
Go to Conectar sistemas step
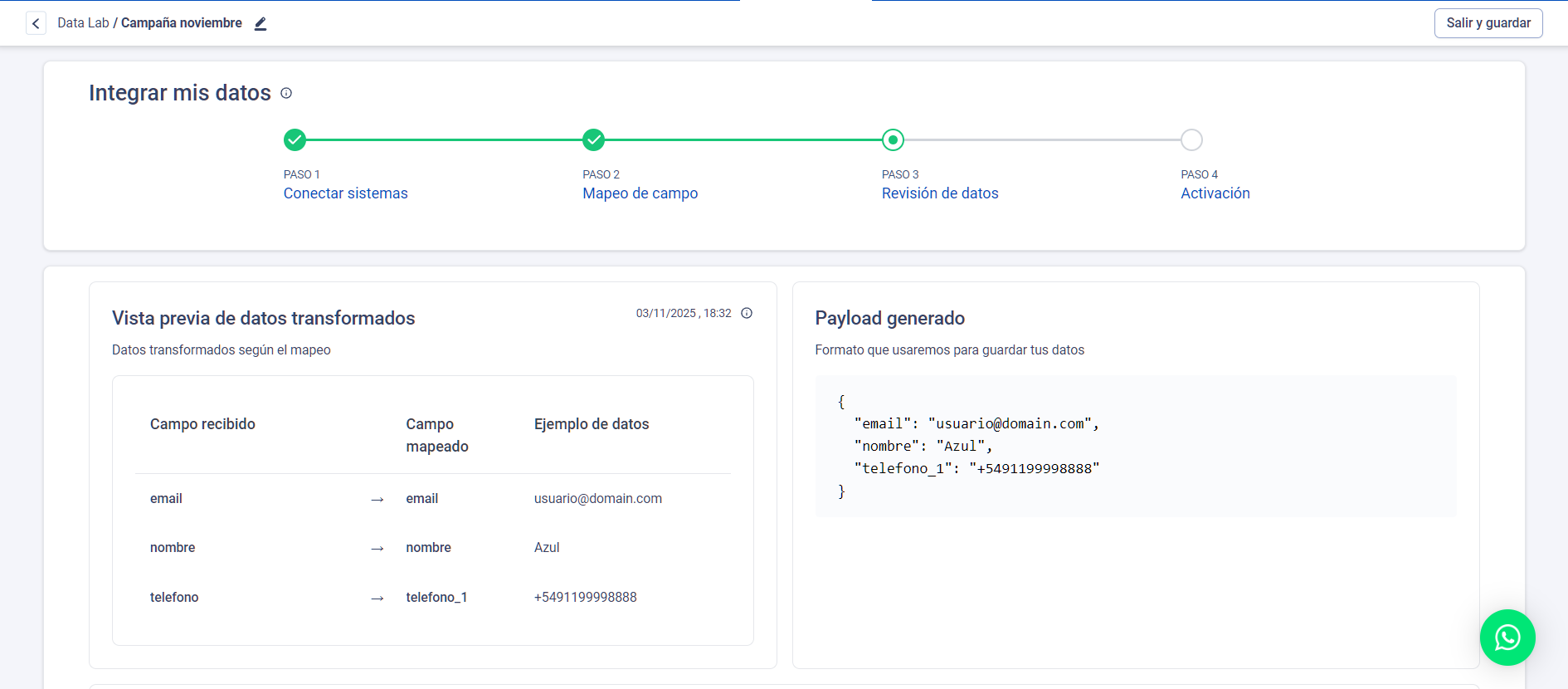(345, 193)
